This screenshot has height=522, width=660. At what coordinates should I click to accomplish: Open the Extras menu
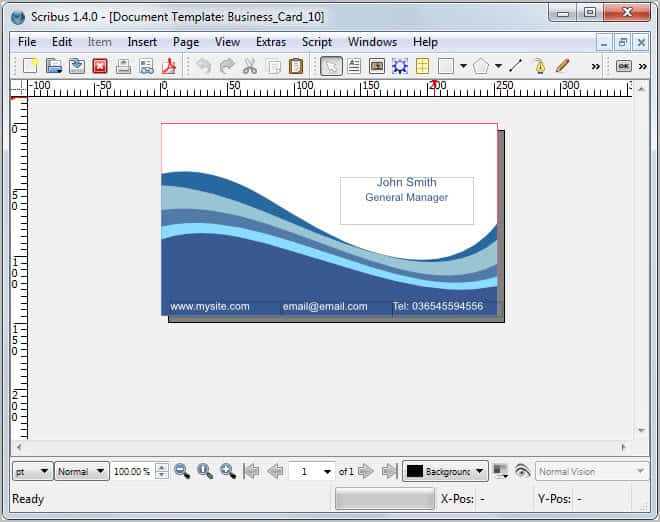271,42
